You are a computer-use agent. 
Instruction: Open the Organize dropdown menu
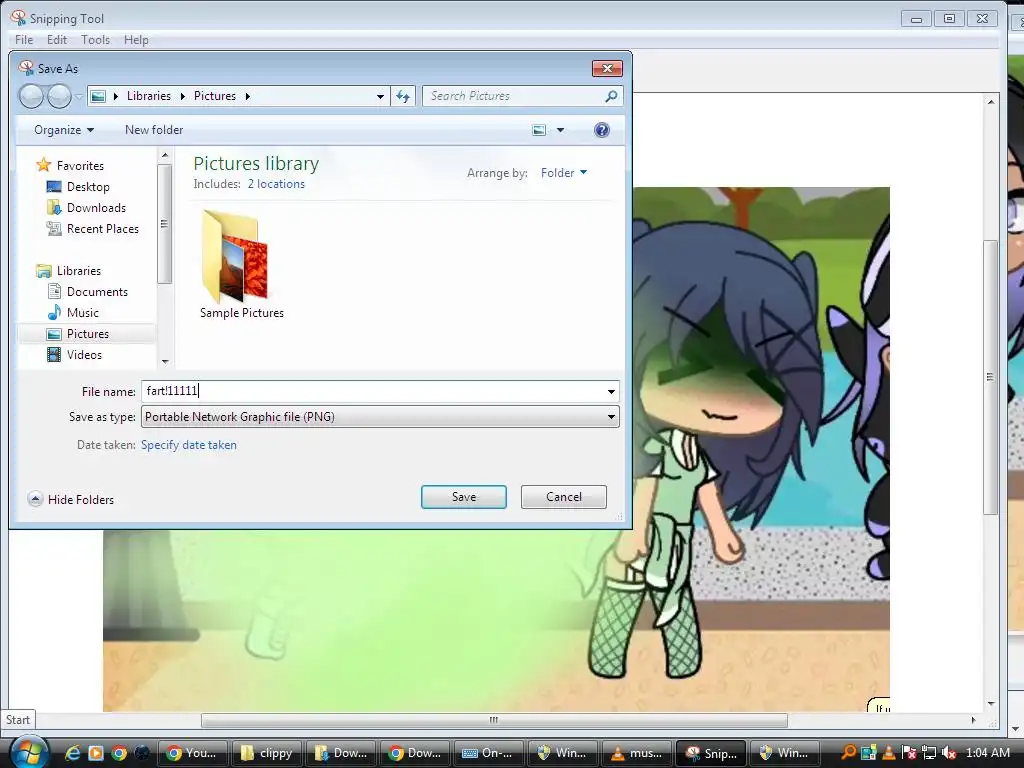[x=63, y=130]
